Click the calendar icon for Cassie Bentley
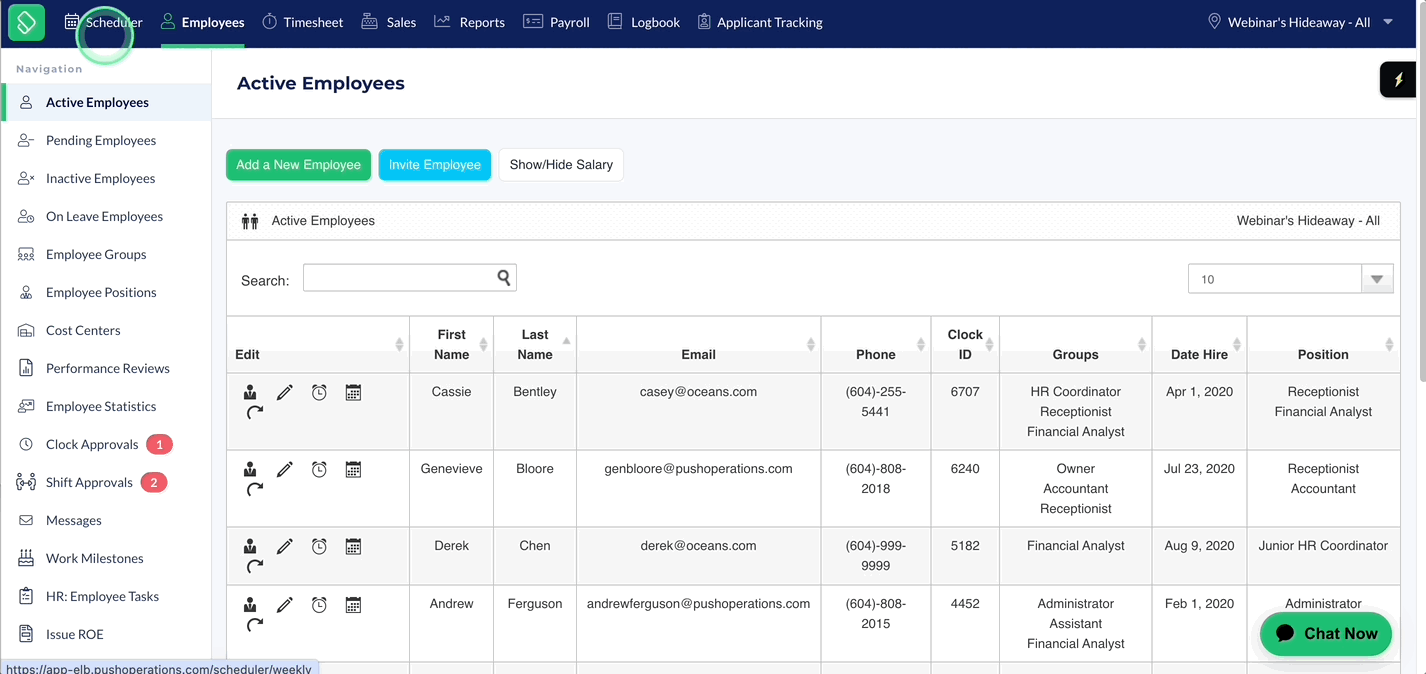 pyautogui.click(x=353, y=393)
